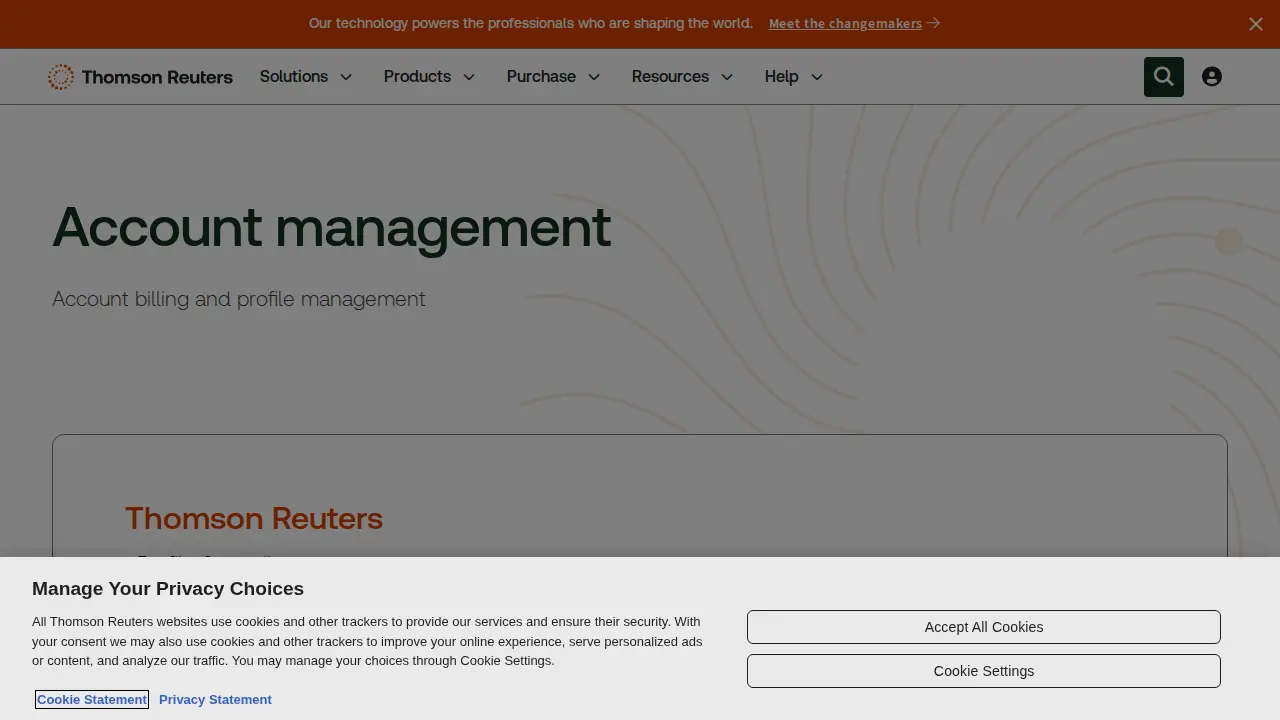Click the Thomson Reuters logo
The width and height of the screenshot is (1280, 720).
tap(140, 77)
